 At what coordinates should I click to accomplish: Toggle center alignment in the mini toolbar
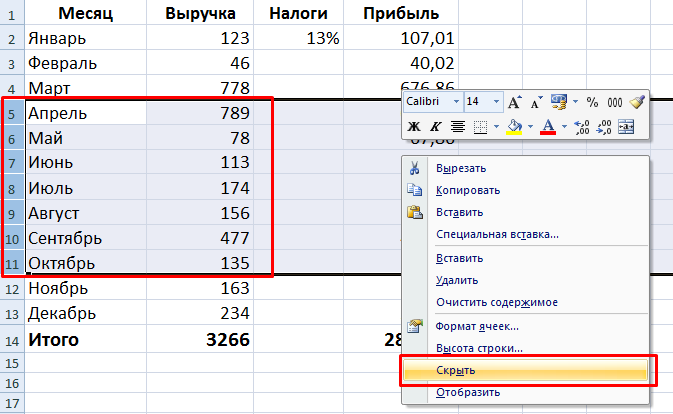[x=458, y=127]
